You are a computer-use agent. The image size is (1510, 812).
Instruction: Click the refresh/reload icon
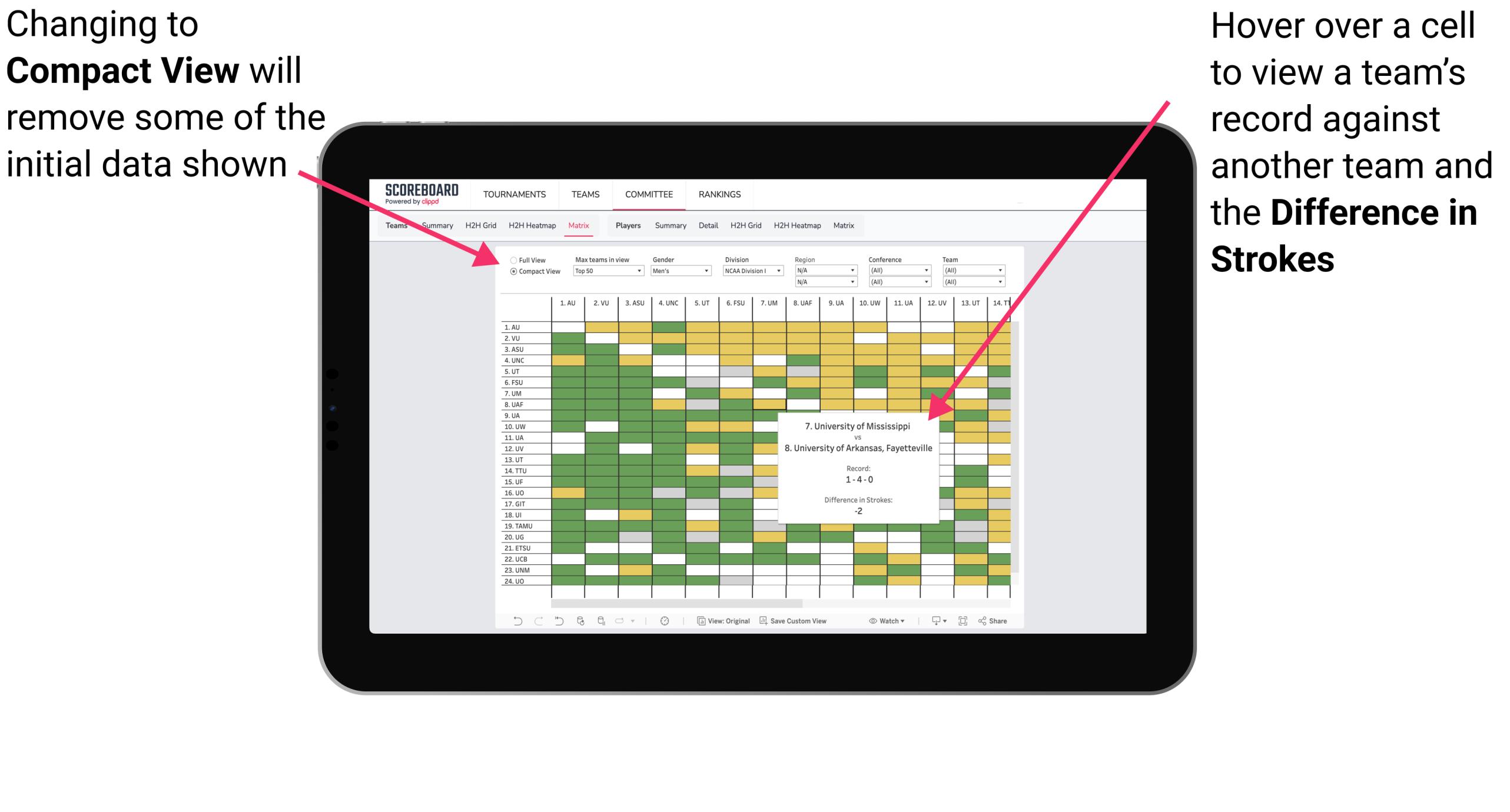click(576, 626)
